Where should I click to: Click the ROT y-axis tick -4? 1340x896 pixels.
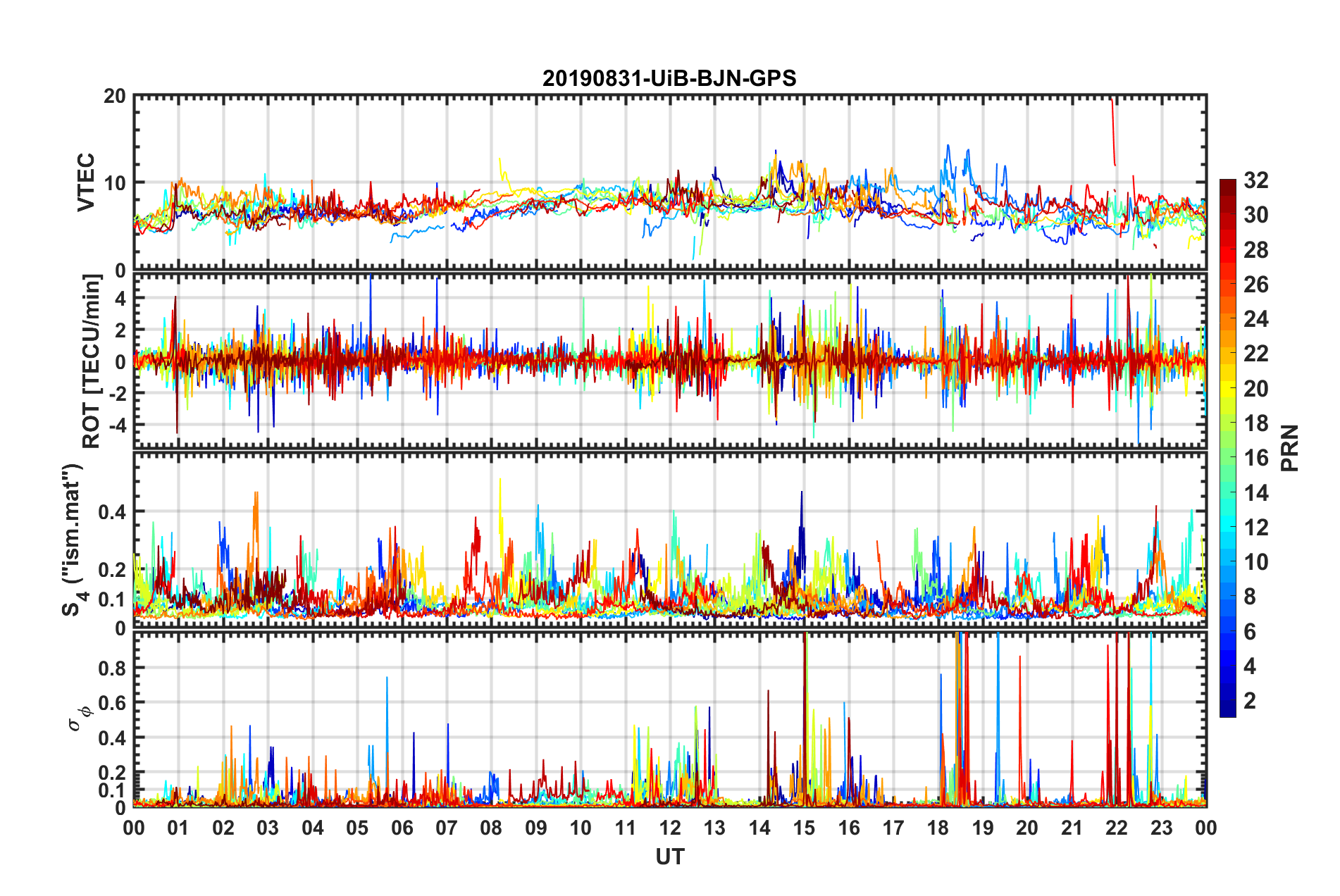118,425
